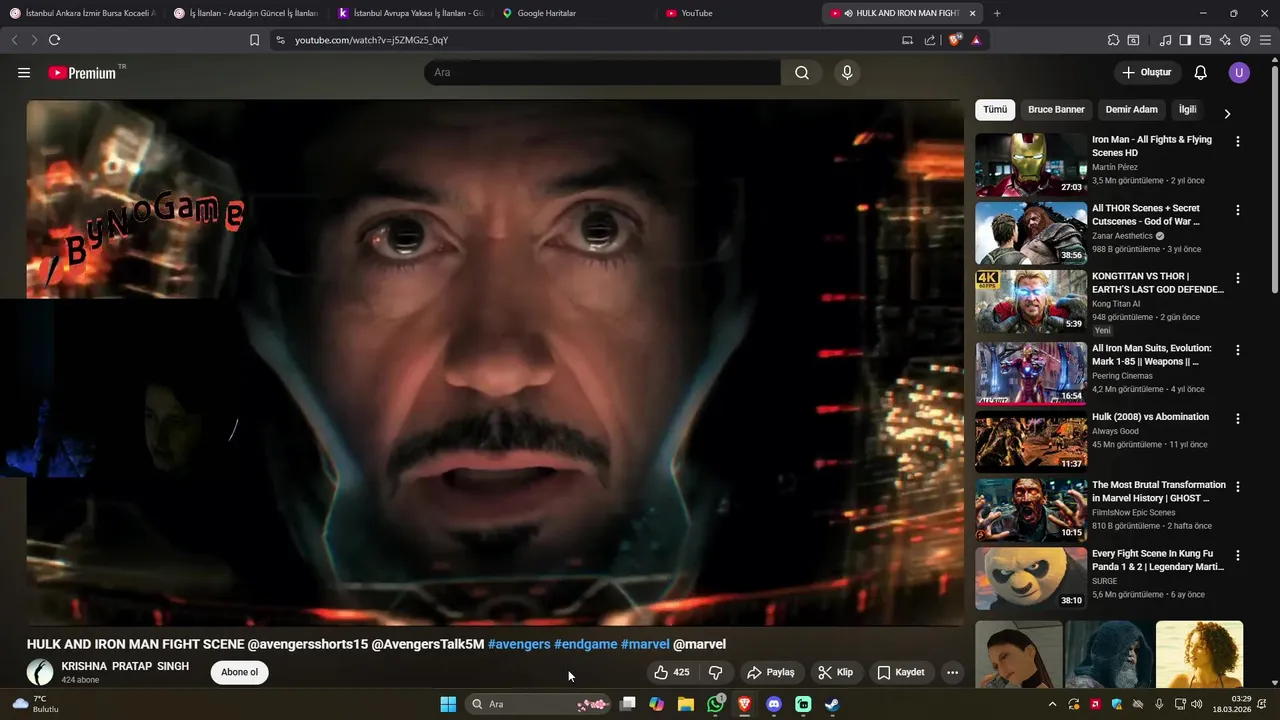1280x720 pixels.
Task: Bookmark this page with bookmark icon
Action: coord(254,40)
